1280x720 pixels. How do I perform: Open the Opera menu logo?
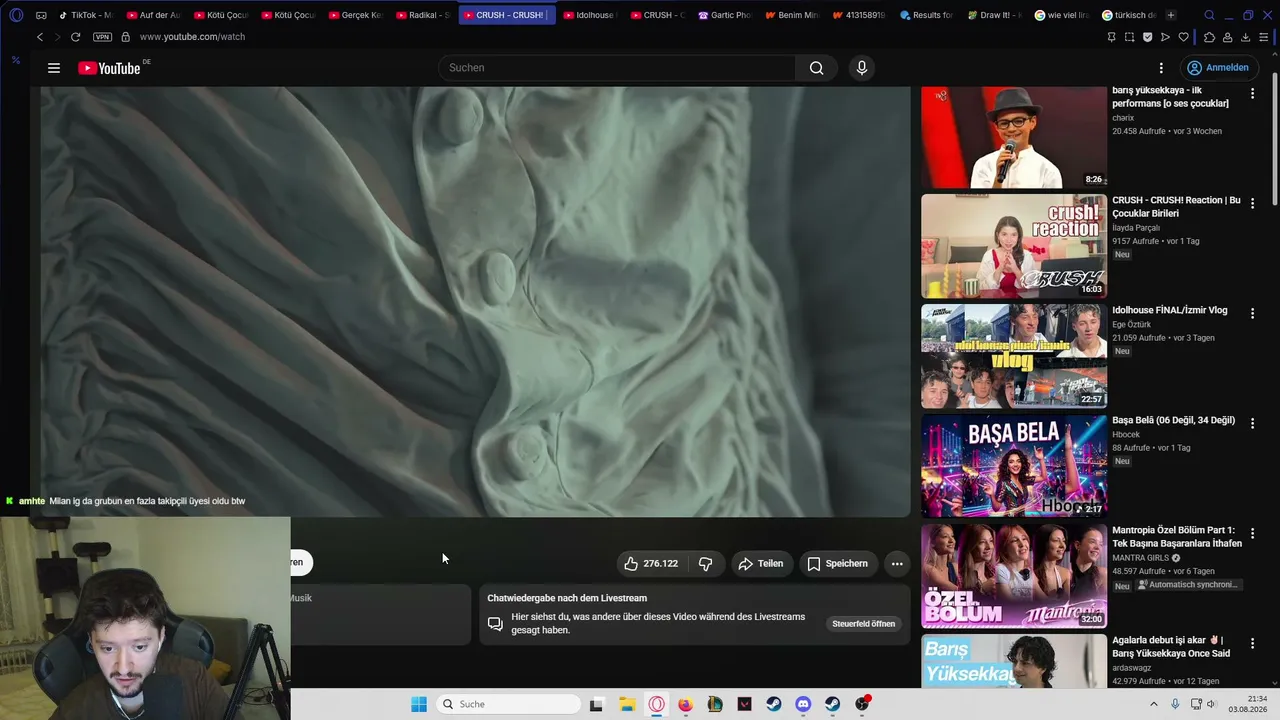[16, 15]
